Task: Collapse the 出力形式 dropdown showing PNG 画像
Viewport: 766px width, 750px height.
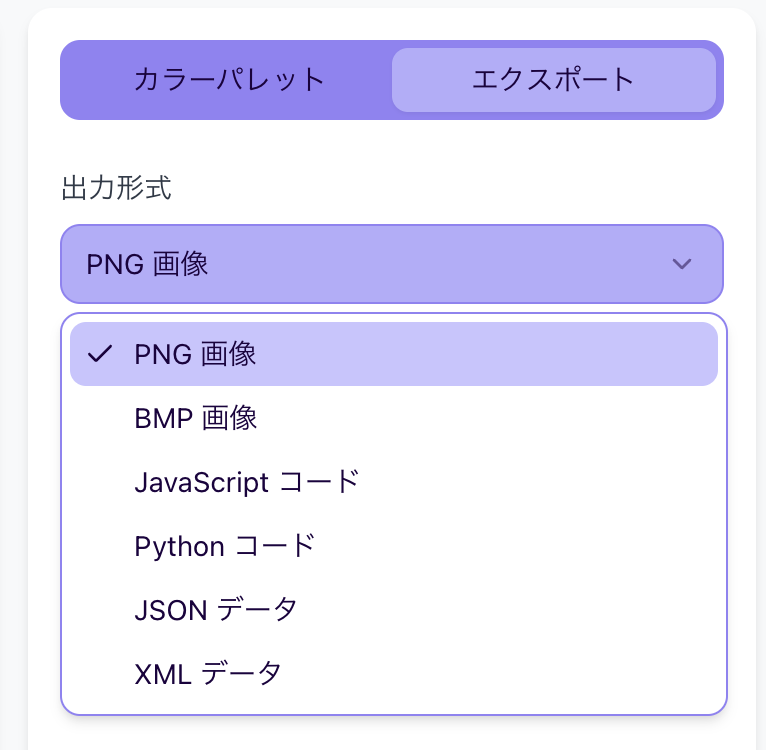Action: (x=391, y=264)
